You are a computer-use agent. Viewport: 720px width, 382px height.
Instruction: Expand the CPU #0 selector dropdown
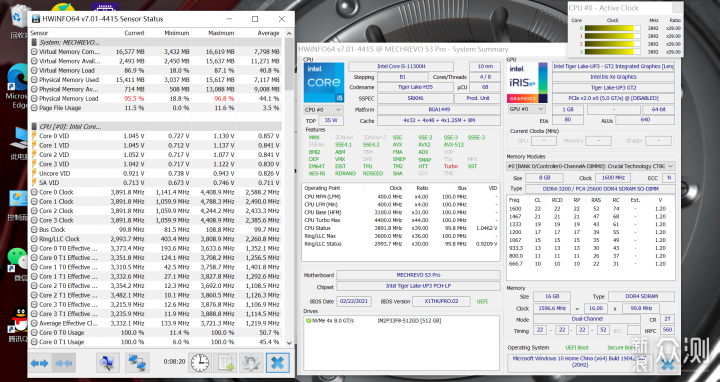[x=323, y=110]
